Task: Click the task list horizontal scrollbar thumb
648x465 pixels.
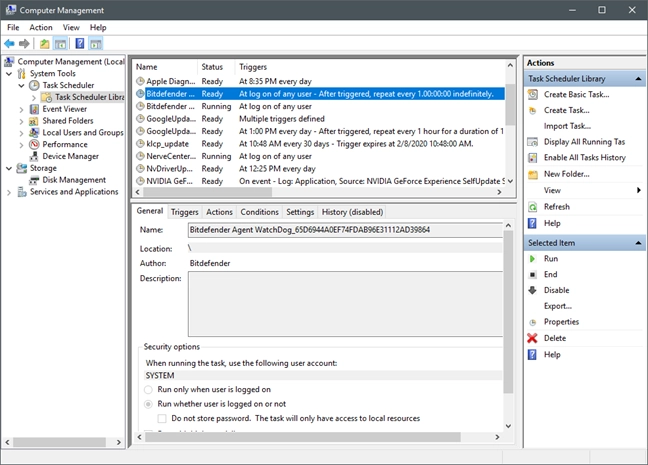Action: coord(207,192)
